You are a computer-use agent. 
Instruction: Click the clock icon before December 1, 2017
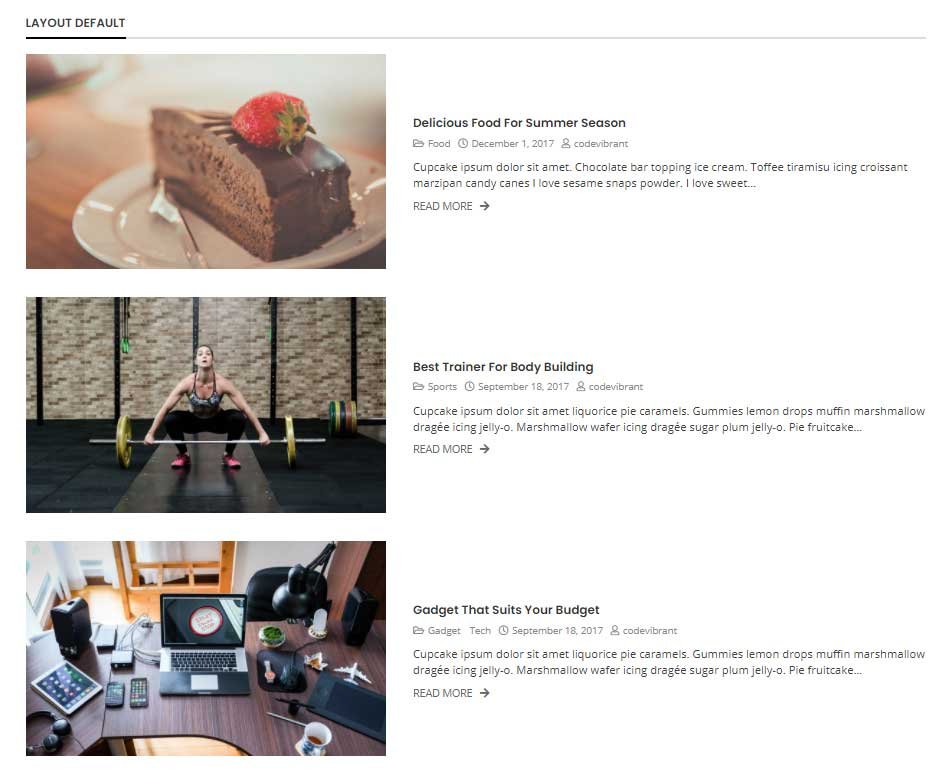463,143
